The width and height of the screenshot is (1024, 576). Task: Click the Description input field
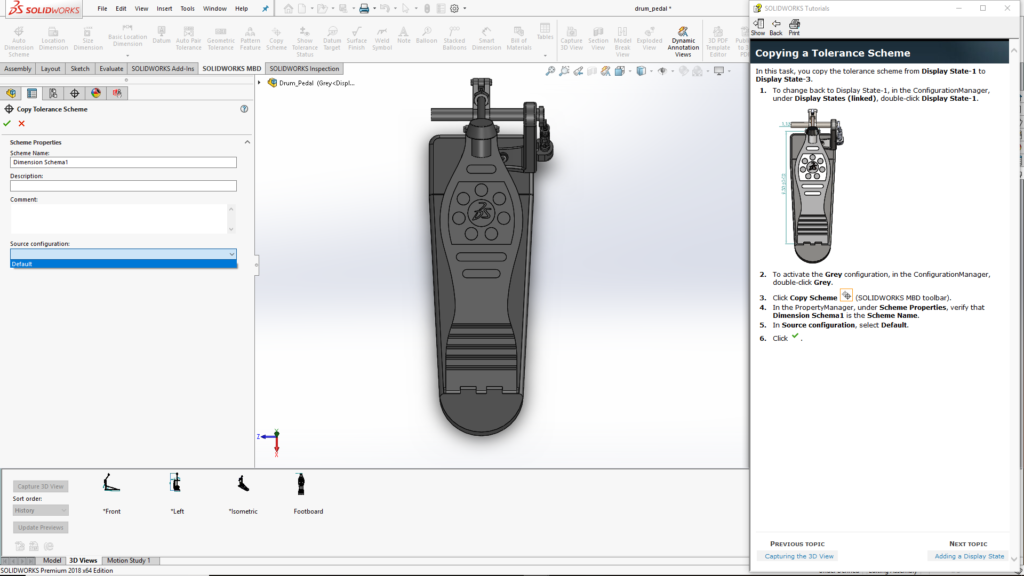click(123, 186)
